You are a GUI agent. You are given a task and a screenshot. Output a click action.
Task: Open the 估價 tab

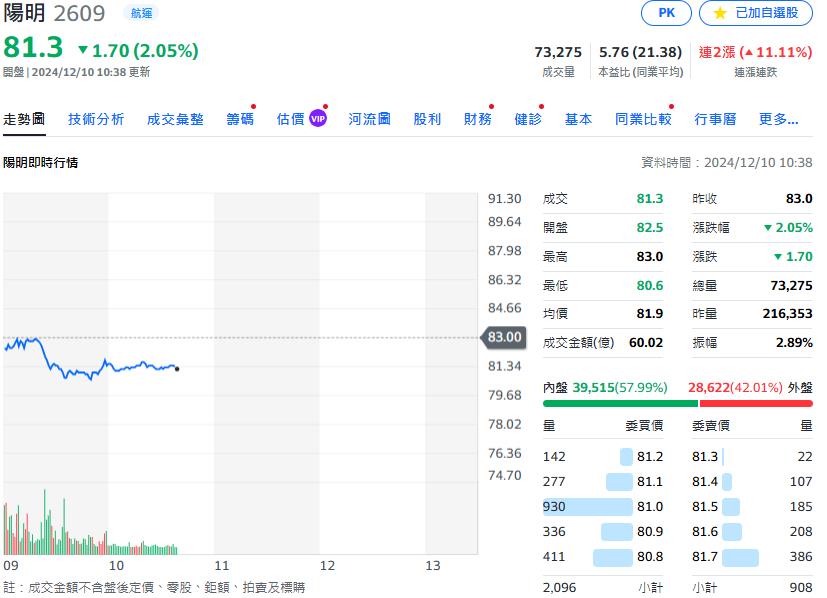[x=291, y=119]
